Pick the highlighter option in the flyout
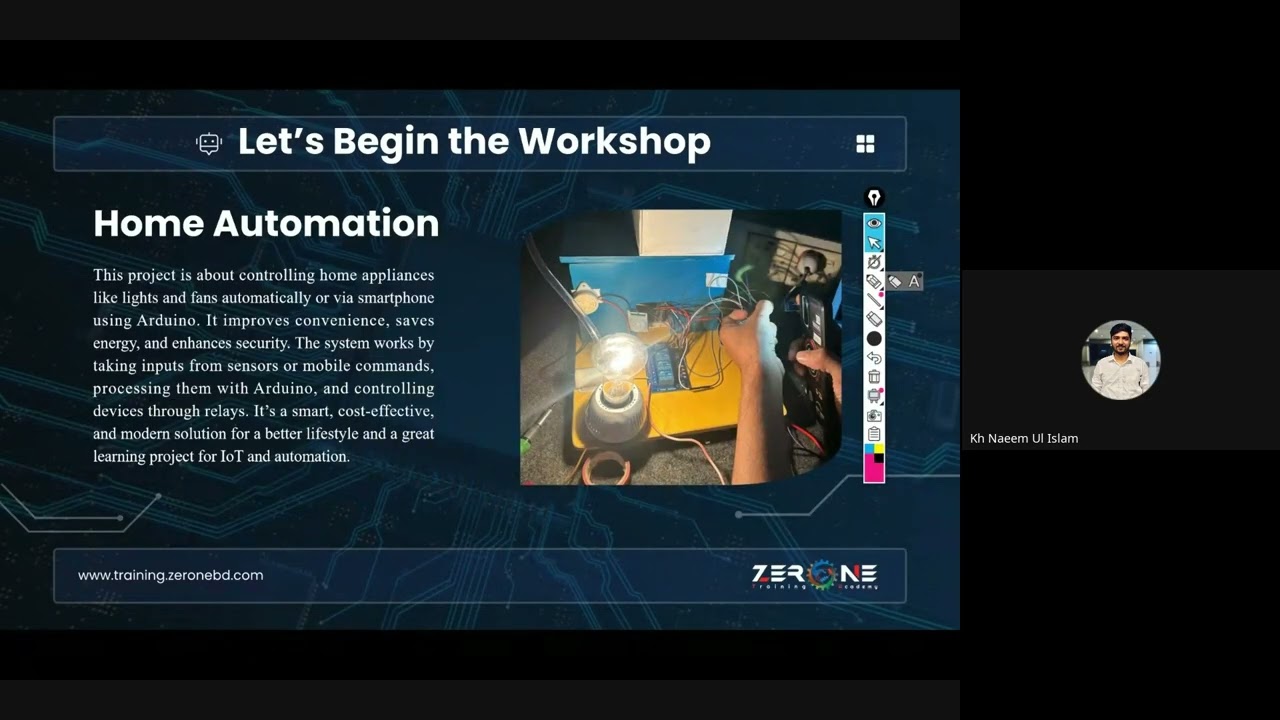Image resolution: width=1280 pixels, height=720 pixels. click(x=895, y=282)
